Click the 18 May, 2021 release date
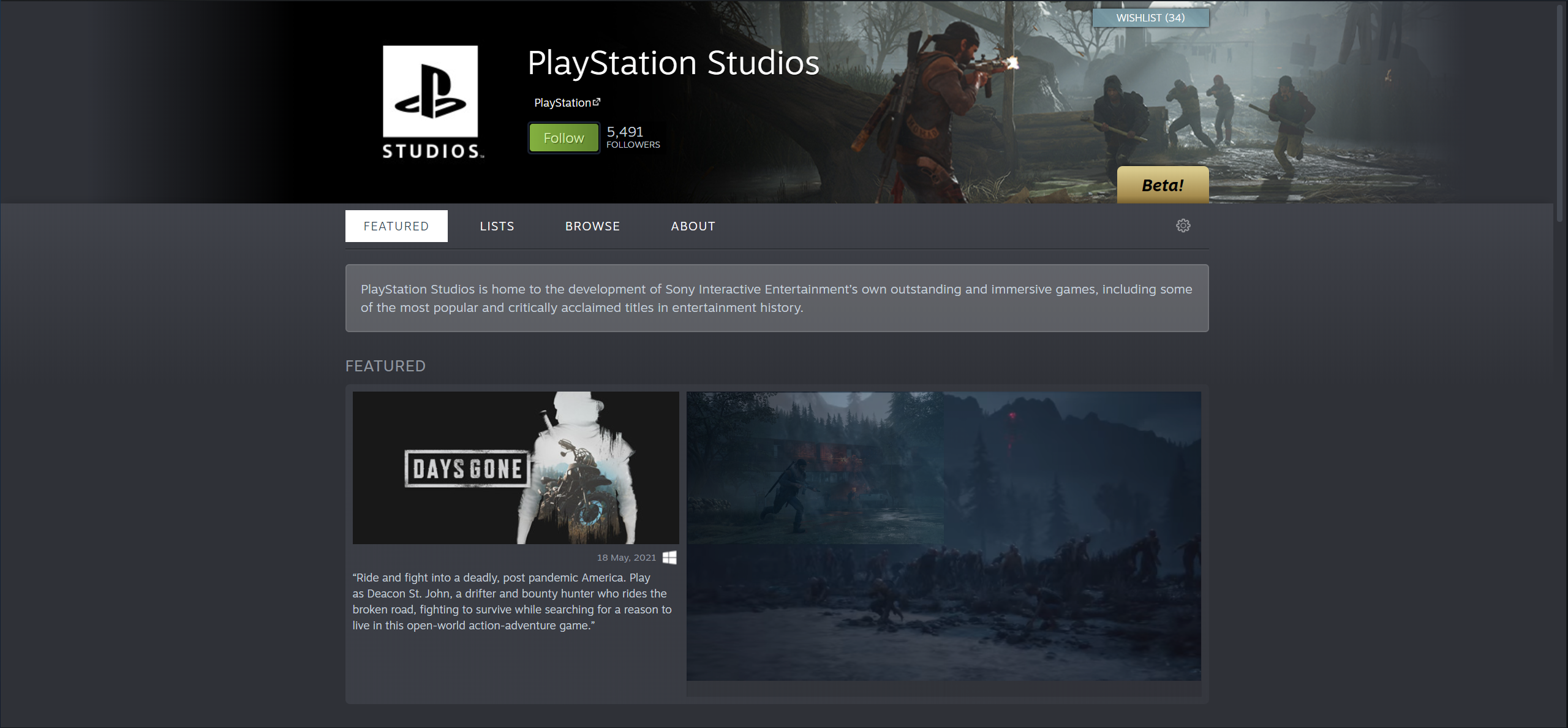 coord(626,558)
